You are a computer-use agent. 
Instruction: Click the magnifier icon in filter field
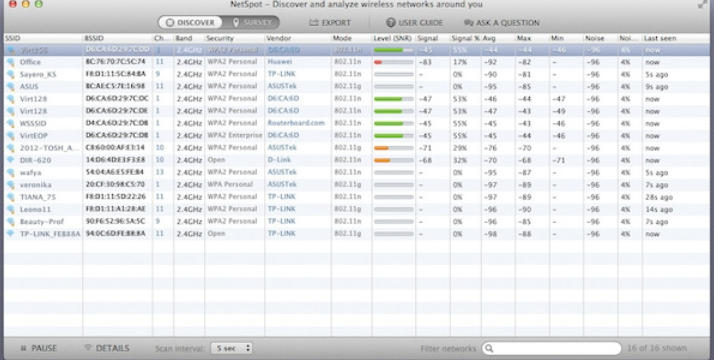490,349
